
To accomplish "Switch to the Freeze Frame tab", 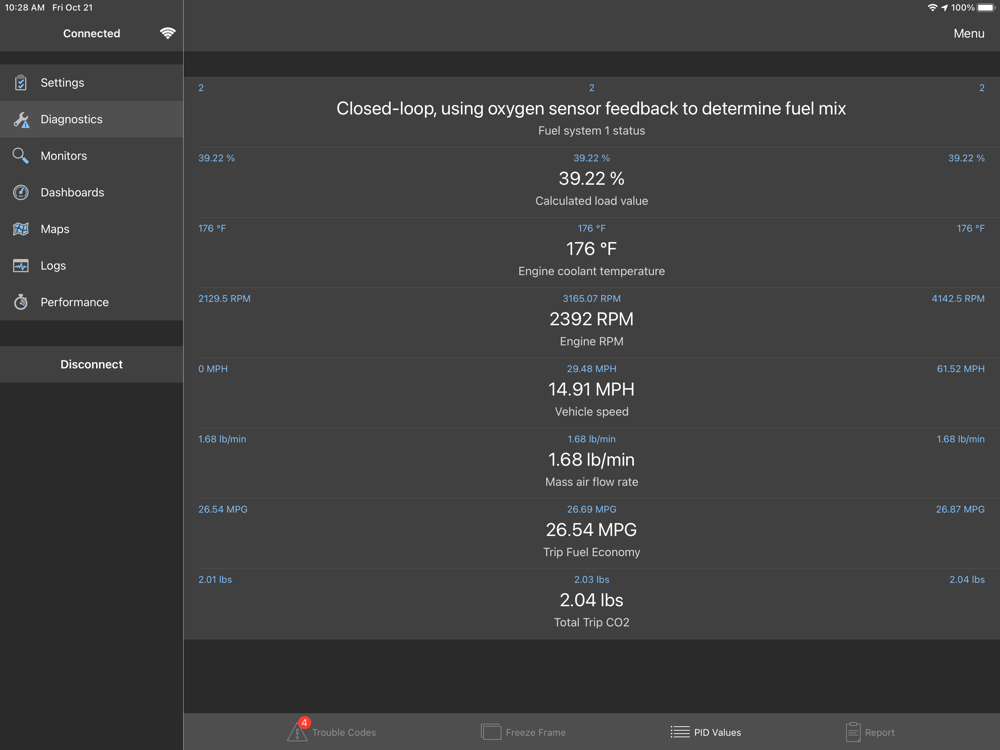I will (x=523, y=732).
